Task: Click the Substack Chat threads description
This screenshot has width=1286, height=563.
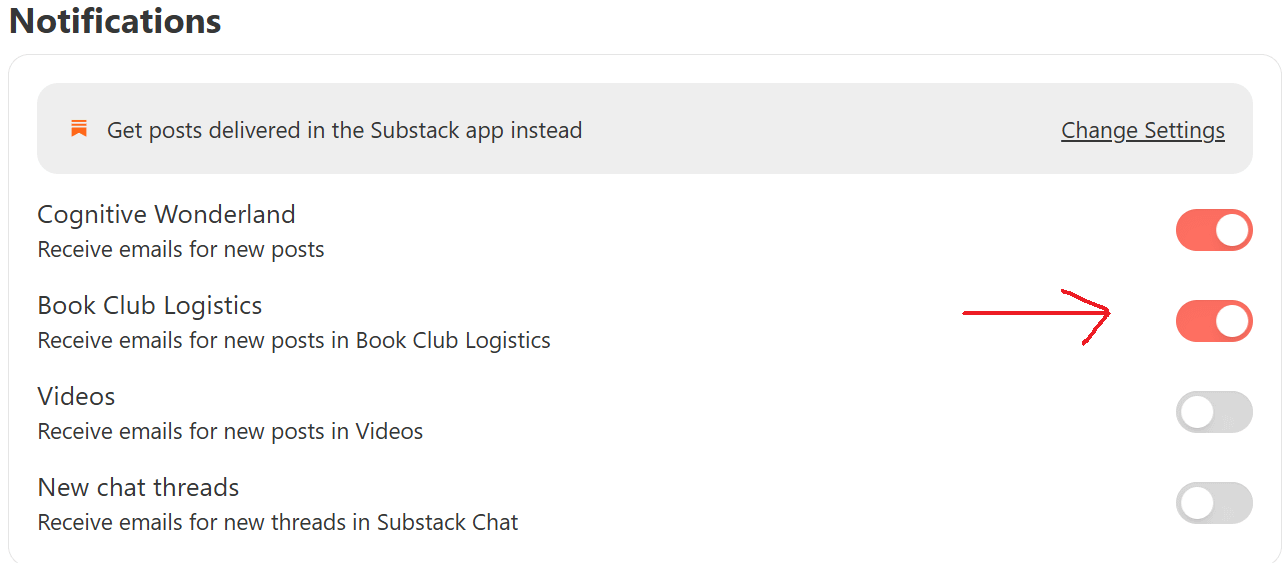Action: tap(278, 522)
